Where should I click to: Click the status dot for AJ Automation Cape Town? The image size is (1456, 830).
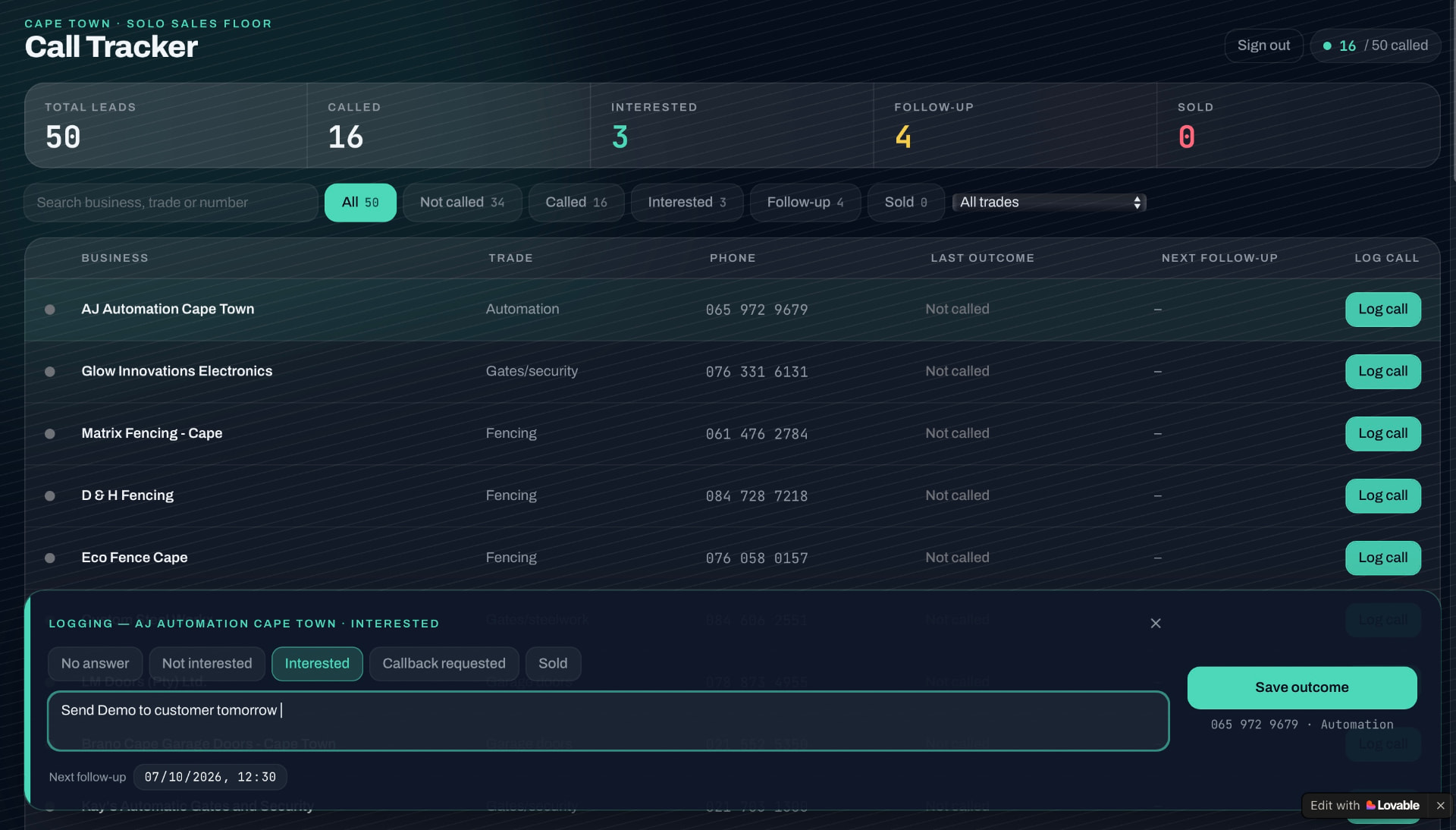tap(50, 310)
